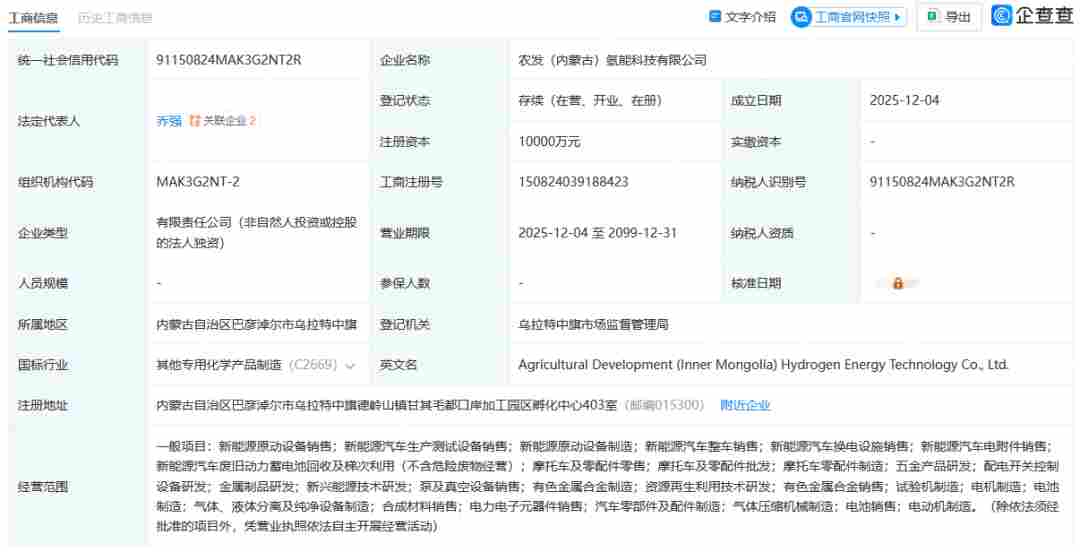The image size is (1080, 552).
Task: Open the 工商官网快照 button
Action: 848,17
